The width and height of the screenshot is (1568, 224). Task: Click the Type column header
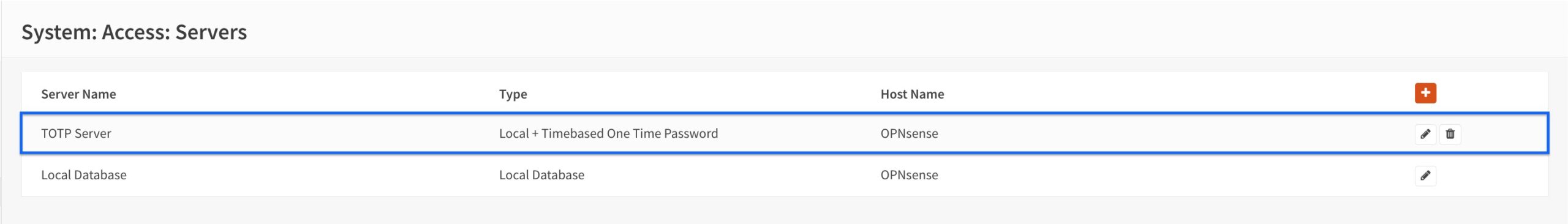click(x=513, y=94)
